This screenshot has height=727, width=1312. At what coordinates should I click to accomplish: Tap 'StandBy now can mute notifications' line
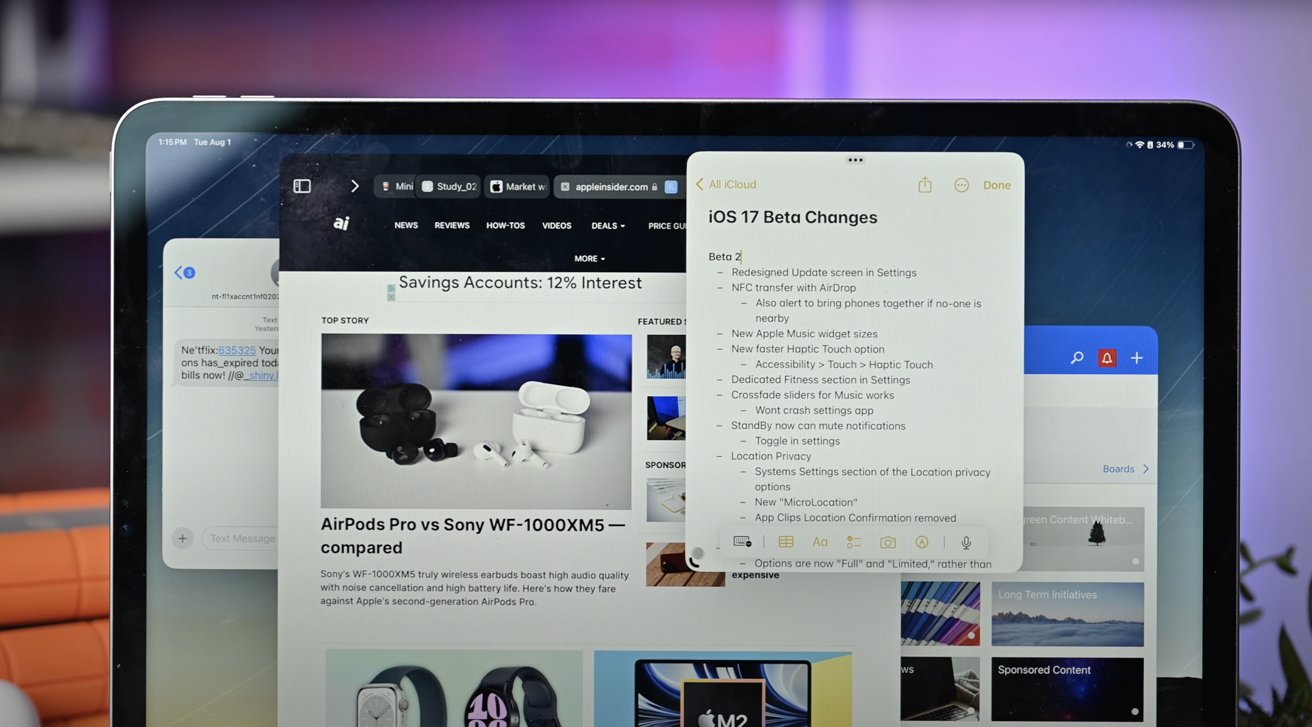[818, 426]
